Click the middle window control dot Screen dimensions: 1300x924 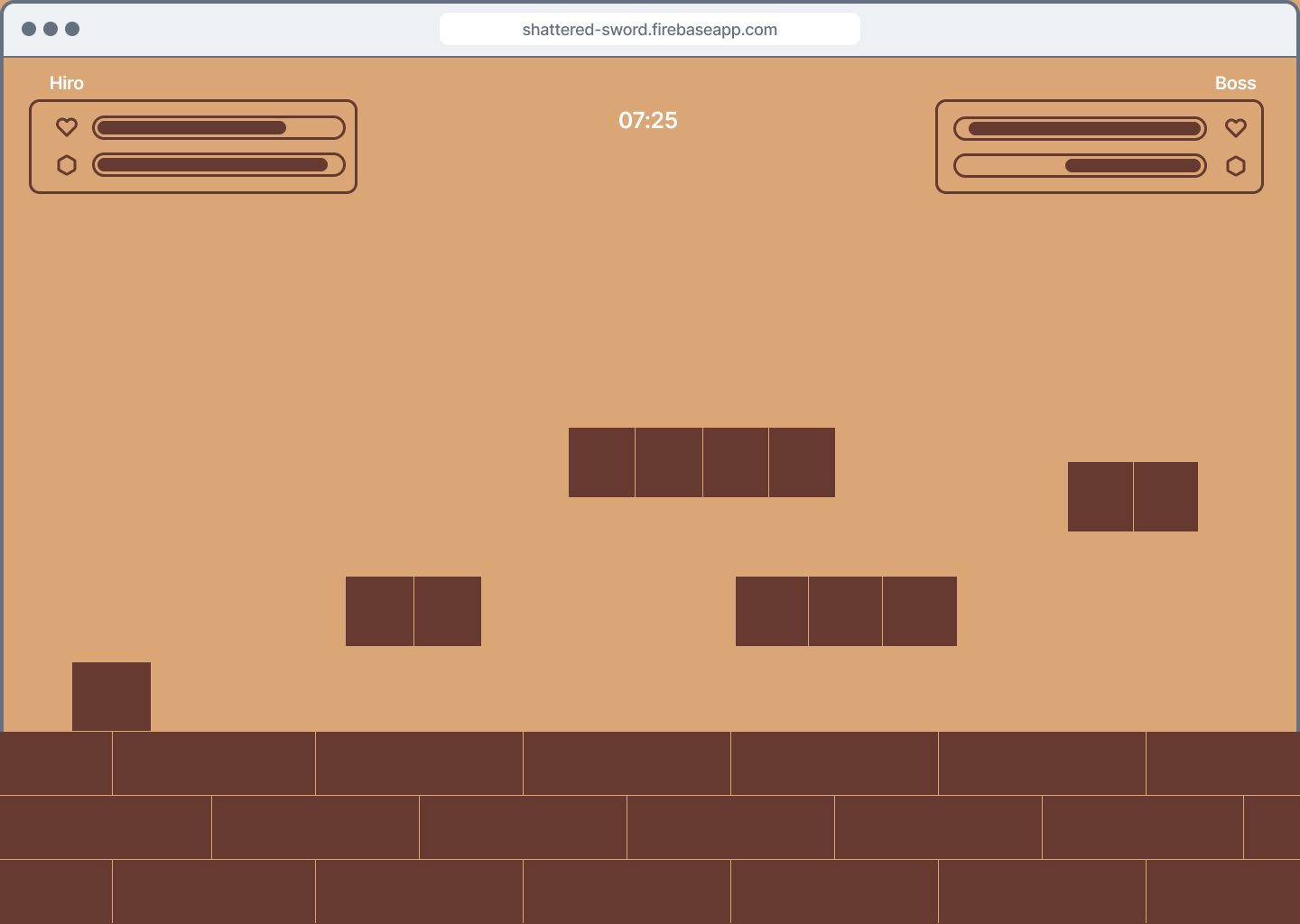pyautogui.click(x=51, y=29)
